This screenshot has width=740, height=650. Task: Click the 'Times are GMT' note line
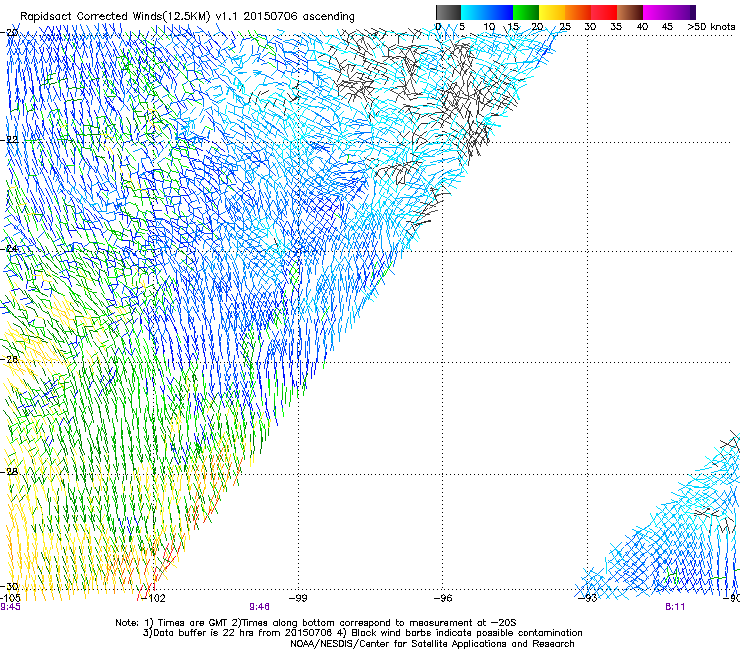coord(316,623)
